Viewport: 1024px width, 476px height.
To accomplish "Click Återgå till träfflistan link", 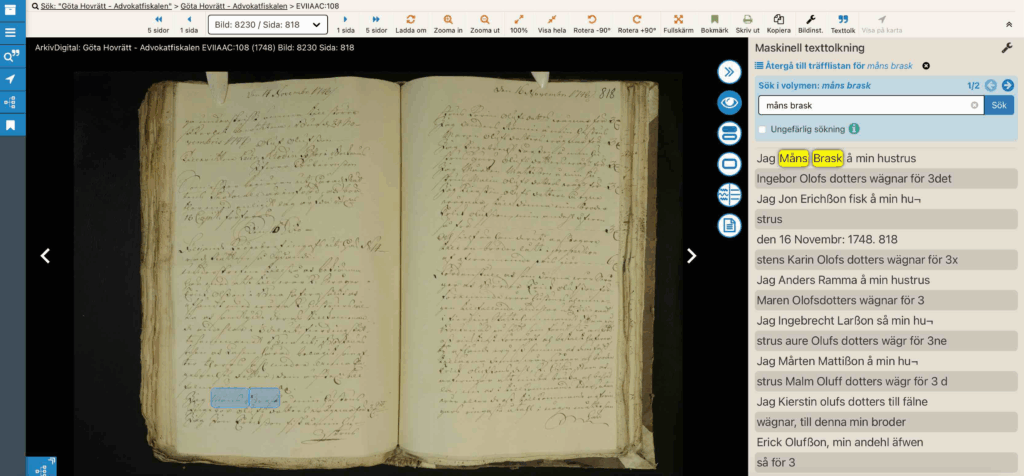I will [833, 66].
